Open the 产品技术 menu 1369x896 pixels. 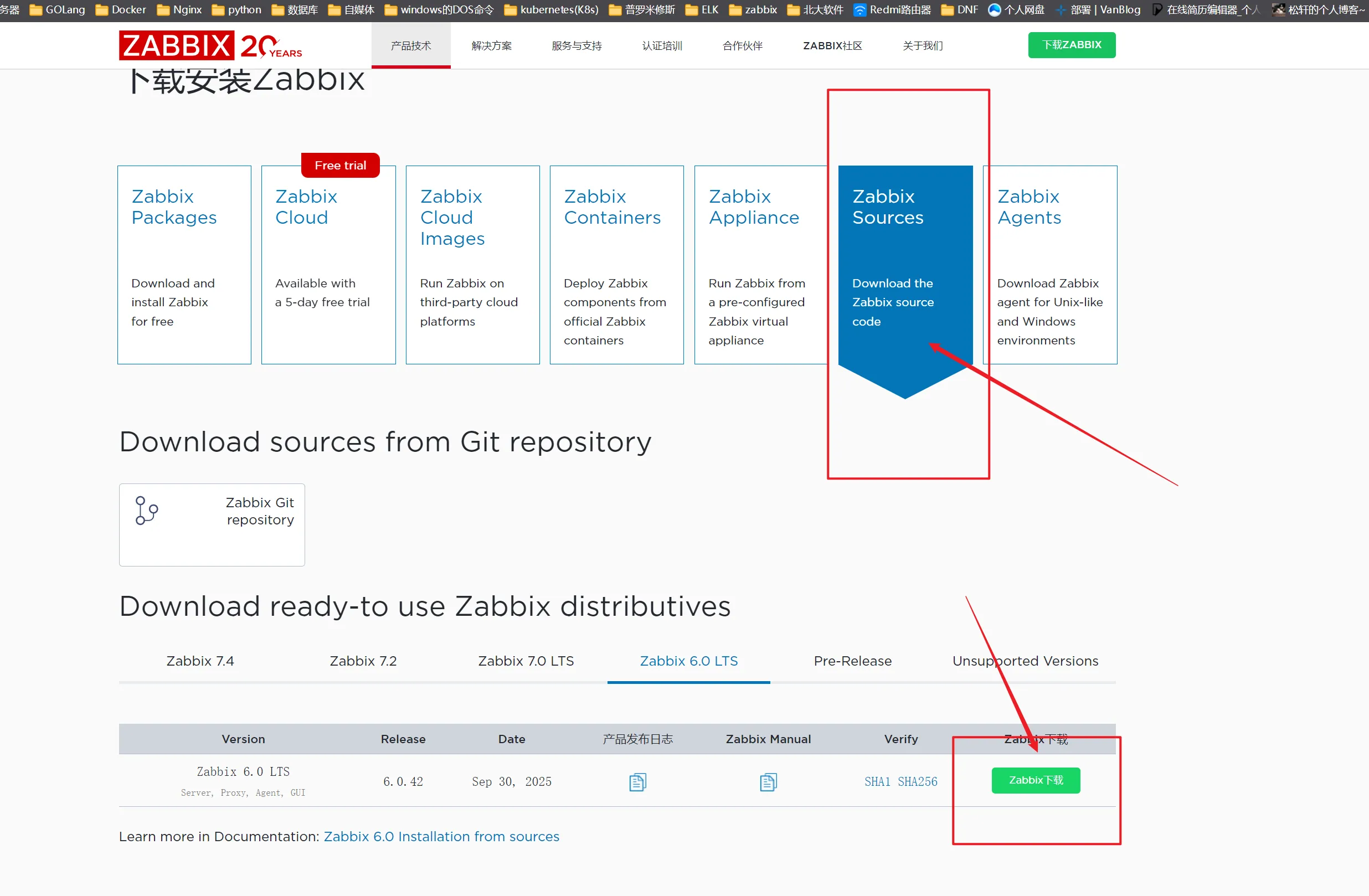click(x=411, y=45)
